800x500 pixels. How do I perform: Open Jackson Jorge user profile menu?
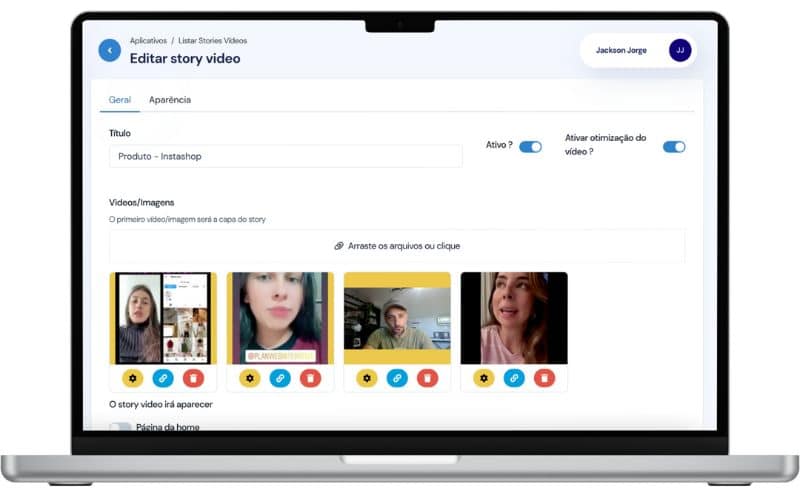(x=638, y=50)
